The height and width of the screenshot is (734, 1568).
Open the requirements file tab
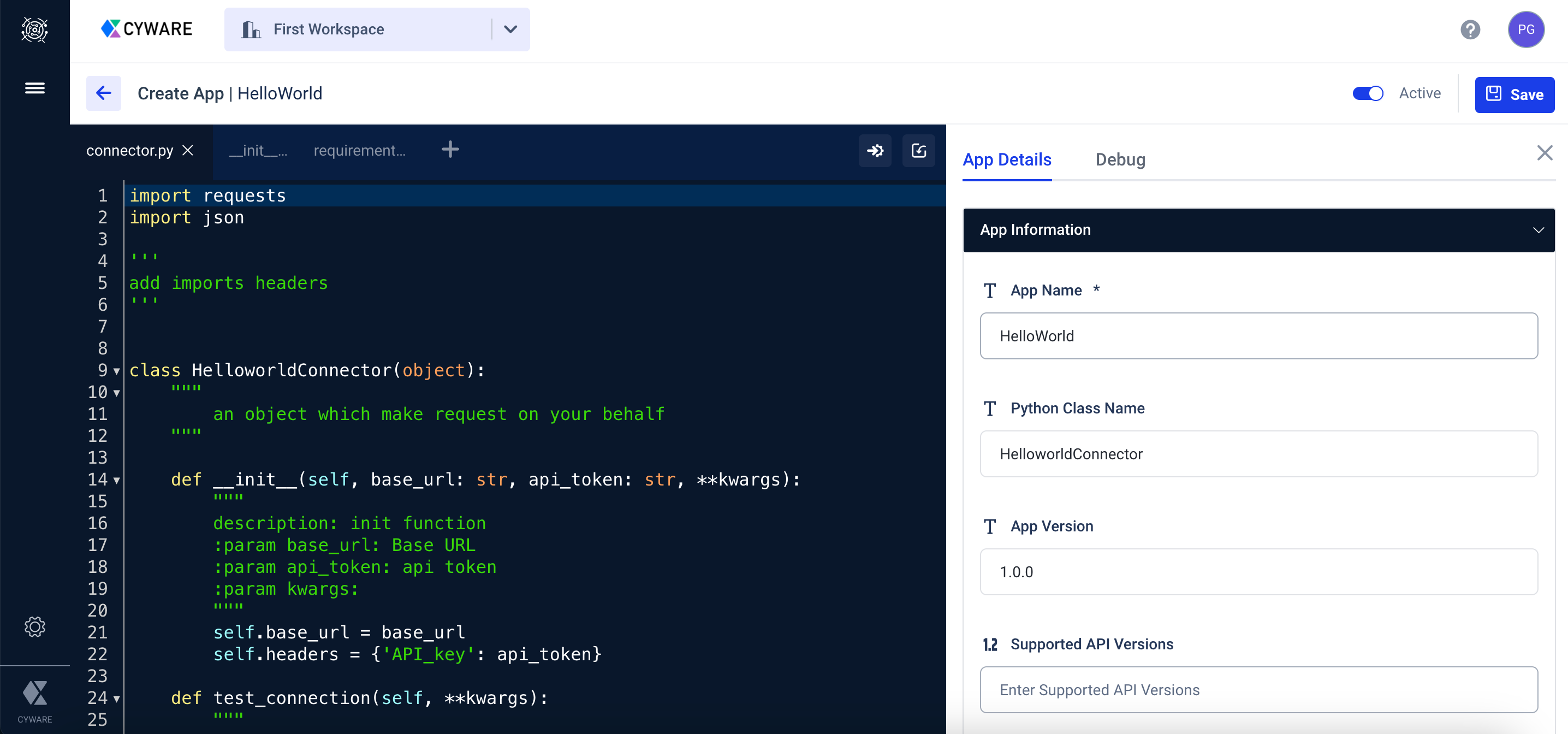pyautogui.click(x=359, y=150)
